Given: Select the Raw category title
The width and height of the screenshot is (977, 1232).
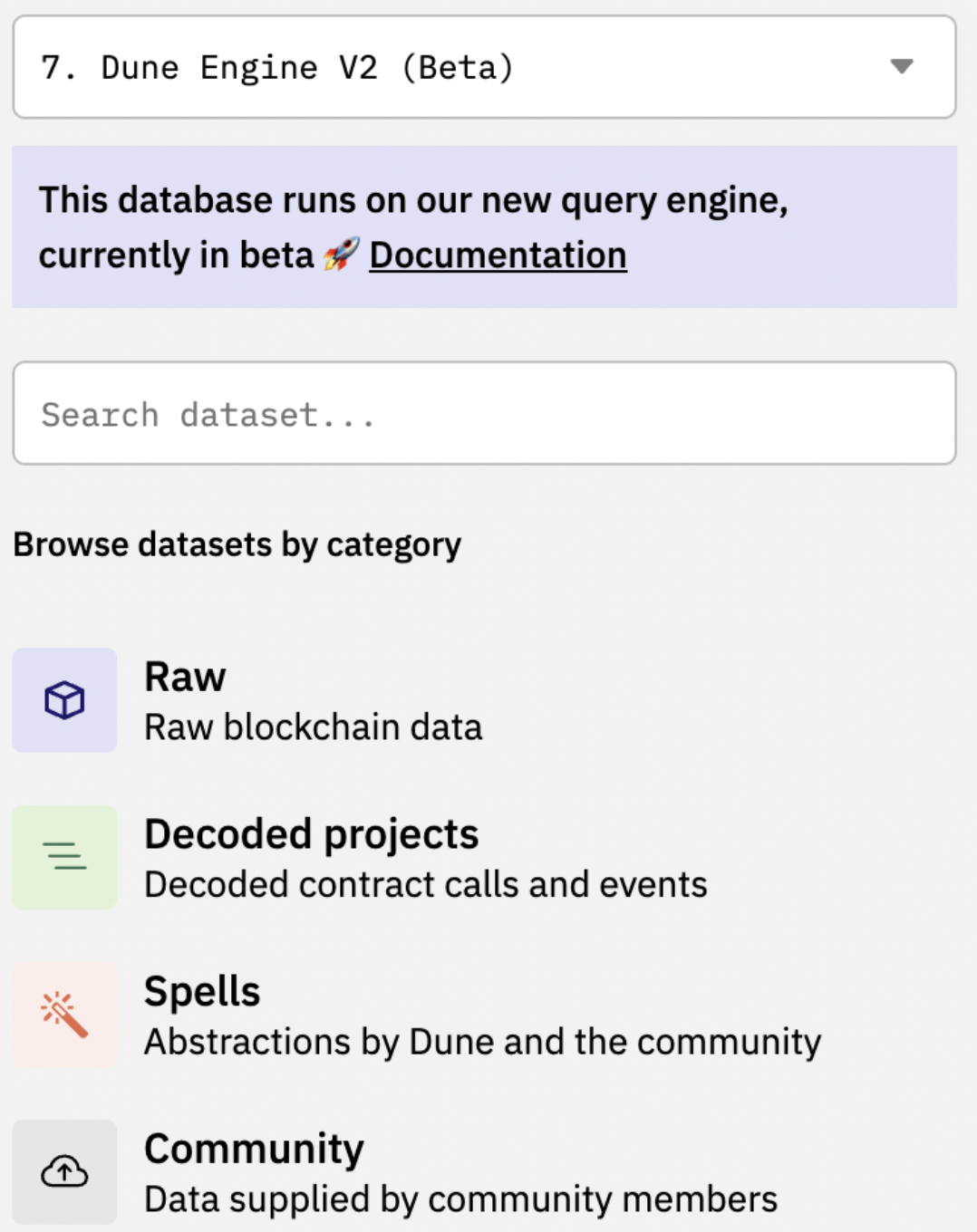Looking at the screenshot, I should 185,677.
